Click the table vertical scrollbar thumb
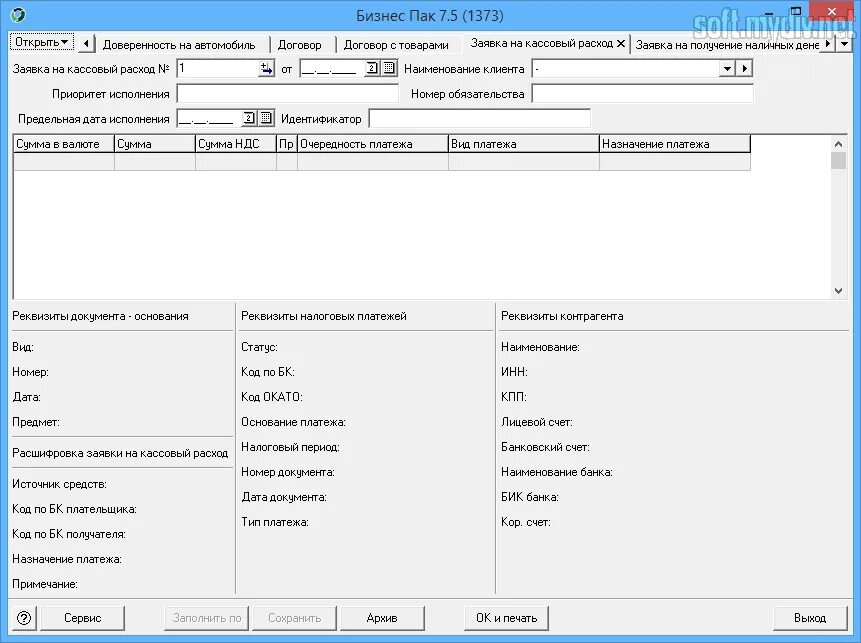This screenshot has height=643, width=861. point(838,160)
